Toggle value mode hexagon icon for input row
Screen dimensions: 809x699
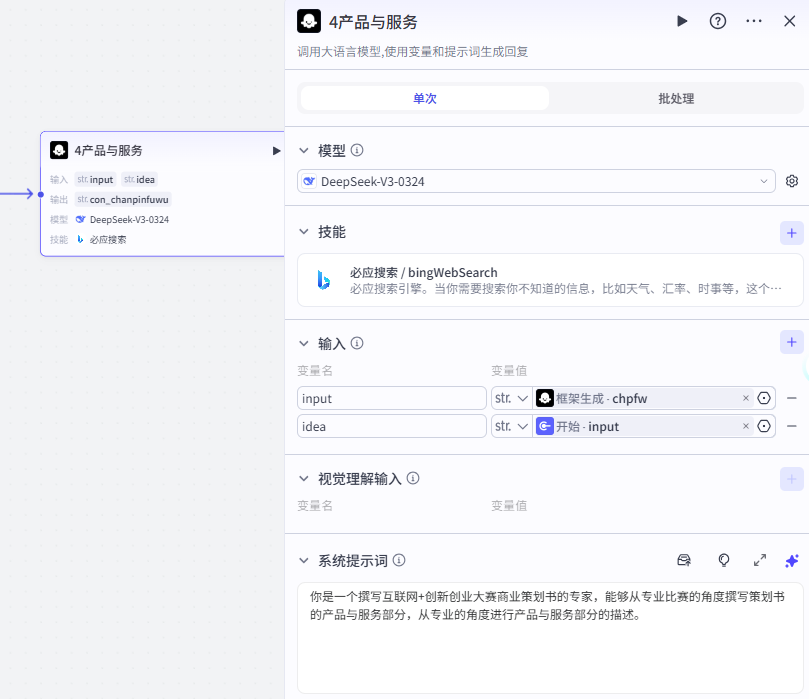pyautogui.click(x=764, y=398)
